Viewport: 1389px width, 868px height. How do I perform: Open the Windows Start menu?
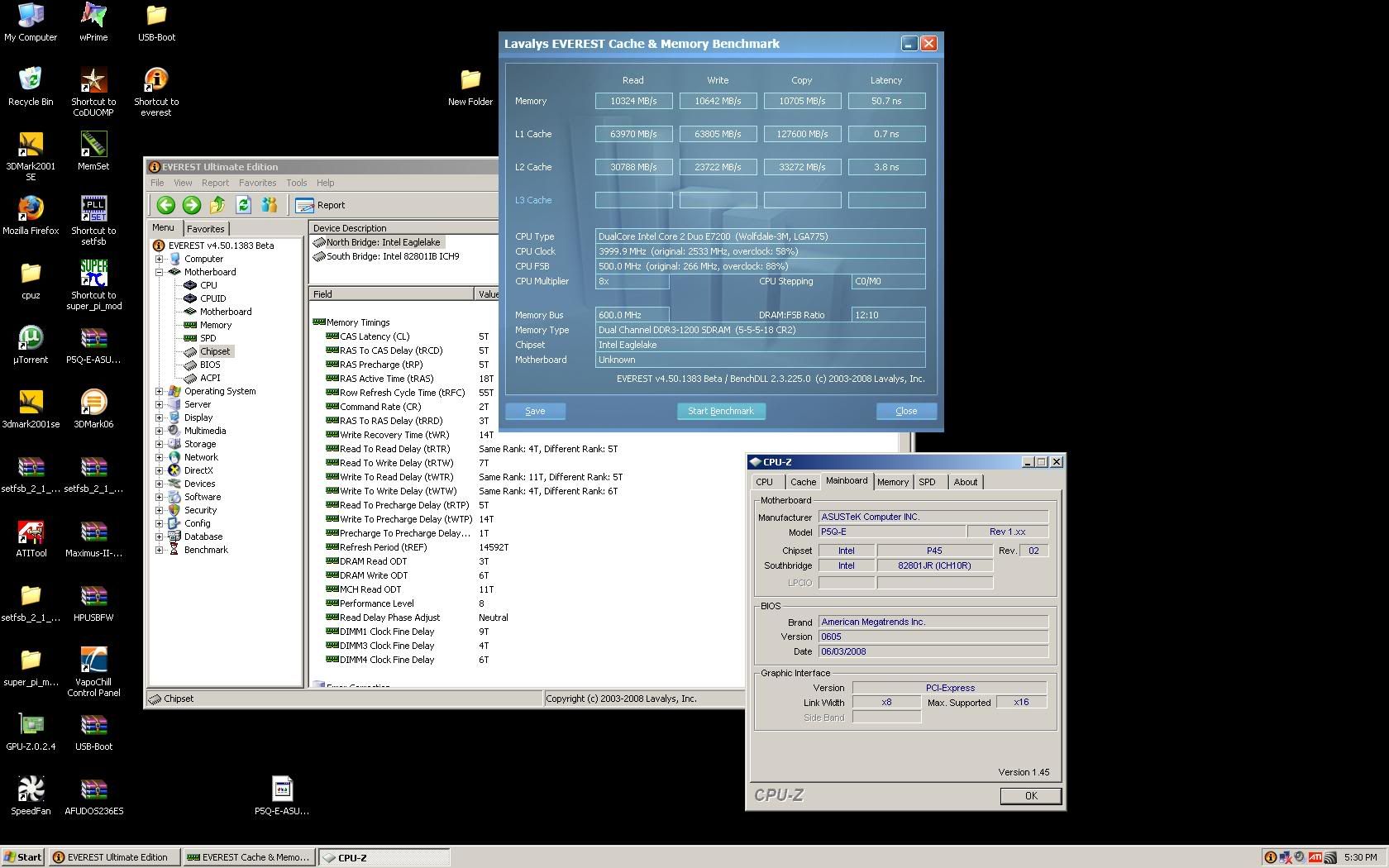pos(23,857)
